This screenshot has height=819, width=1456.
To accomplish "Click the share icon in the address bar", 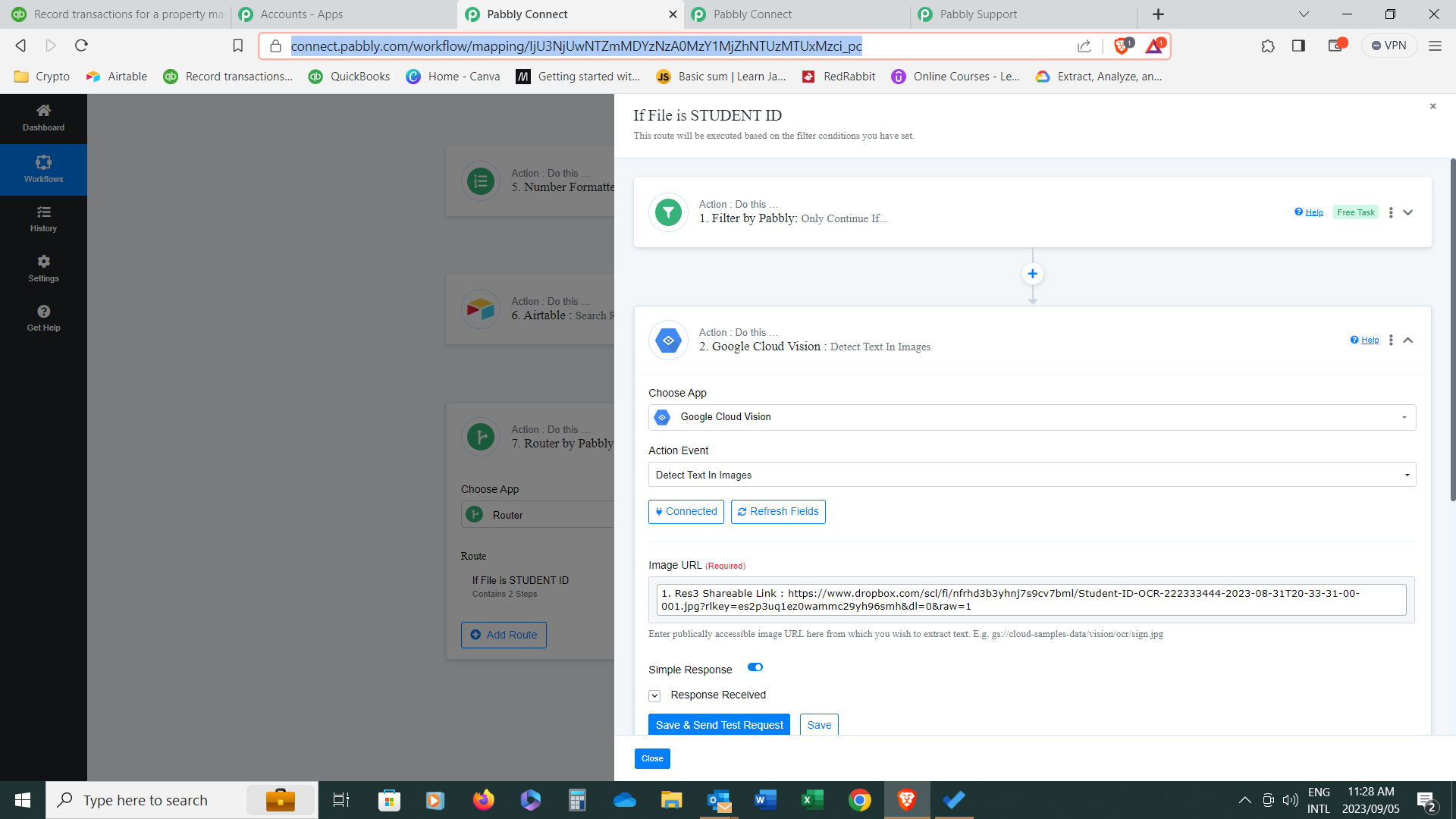I will 1084,46.
